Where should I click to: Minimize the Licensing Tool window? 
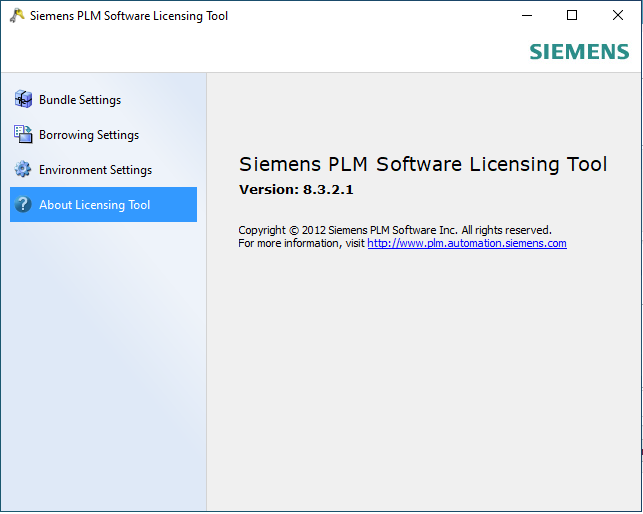click(527, 16)
